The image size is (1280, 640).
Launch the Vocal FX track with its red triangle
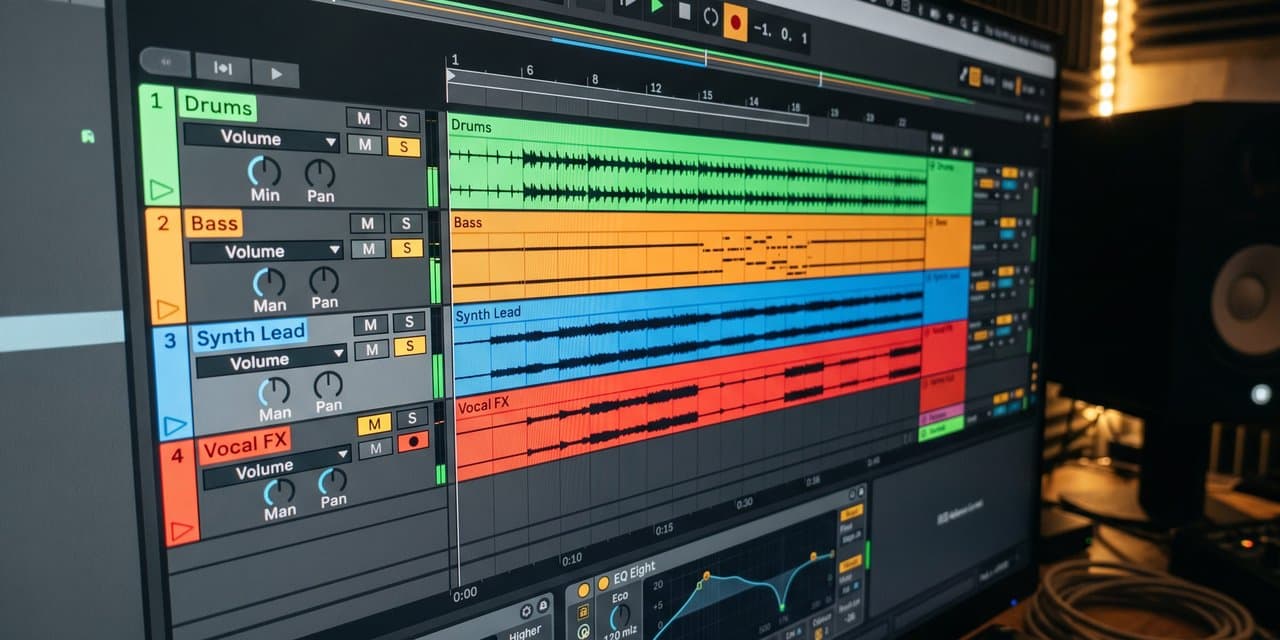(181, 531)
